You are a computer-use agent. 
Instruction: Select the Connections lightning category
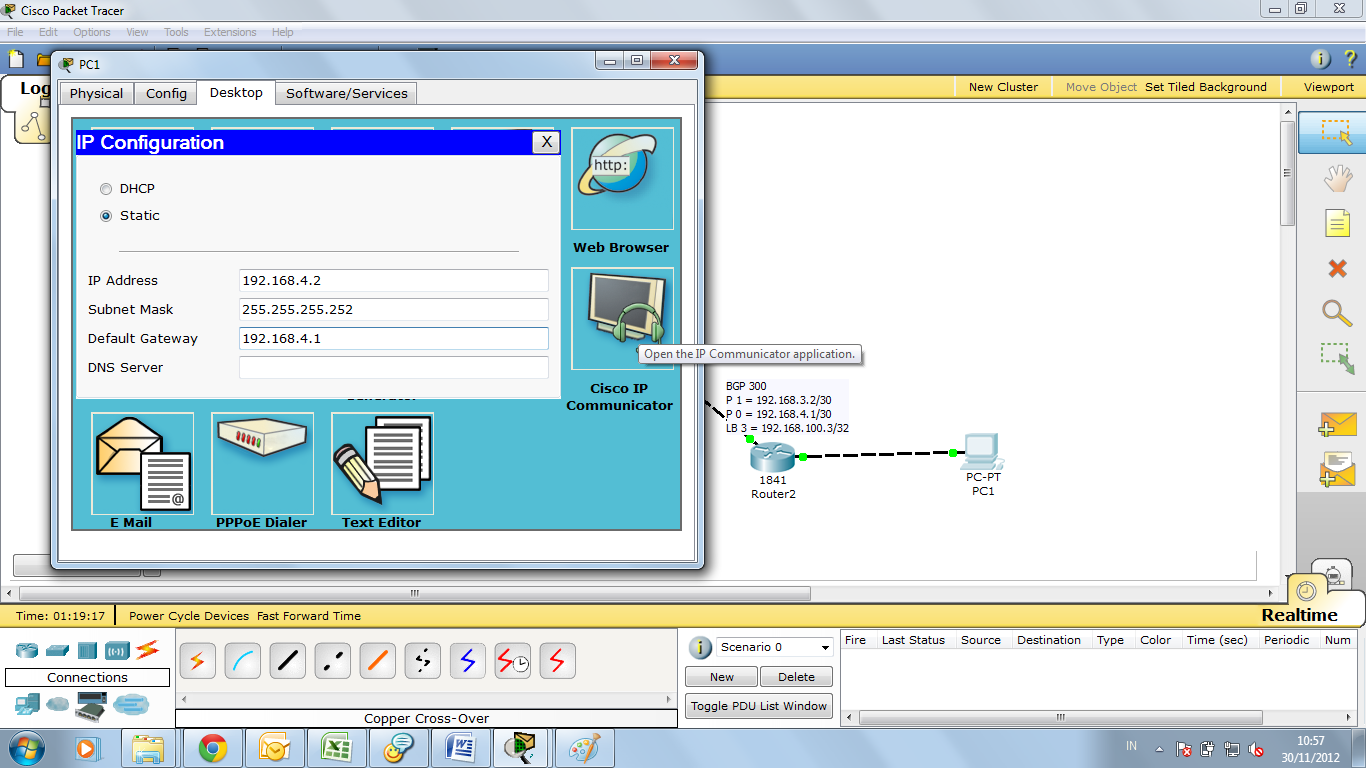pos(148,650)
